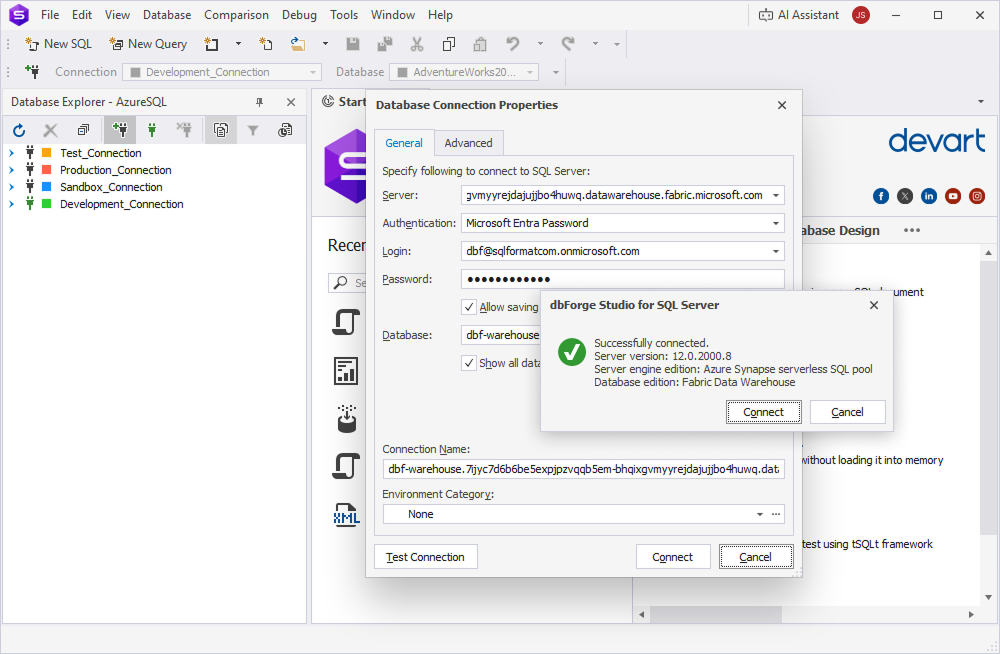Open the New Query editor
The image size is (1000, 654).
coord(148,44)
